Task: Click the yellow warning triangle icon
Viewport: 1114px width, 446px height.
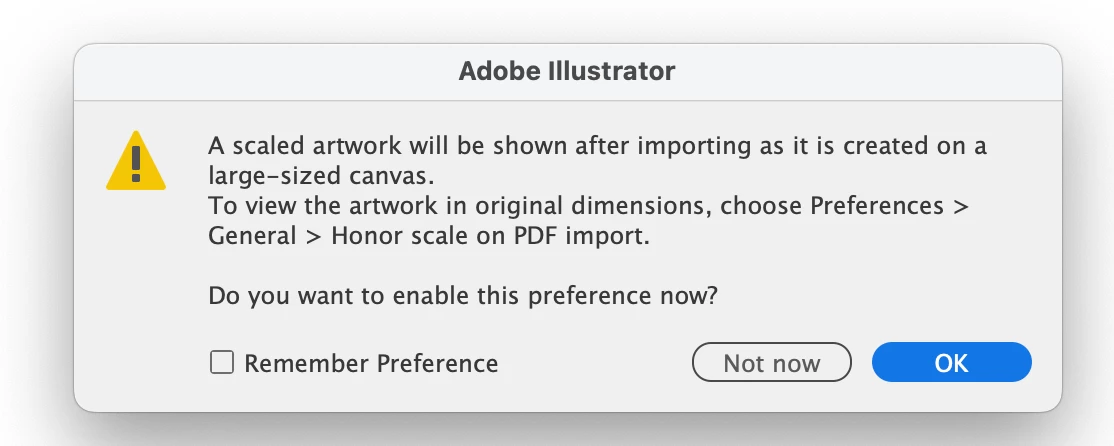Action: [137, 163]
